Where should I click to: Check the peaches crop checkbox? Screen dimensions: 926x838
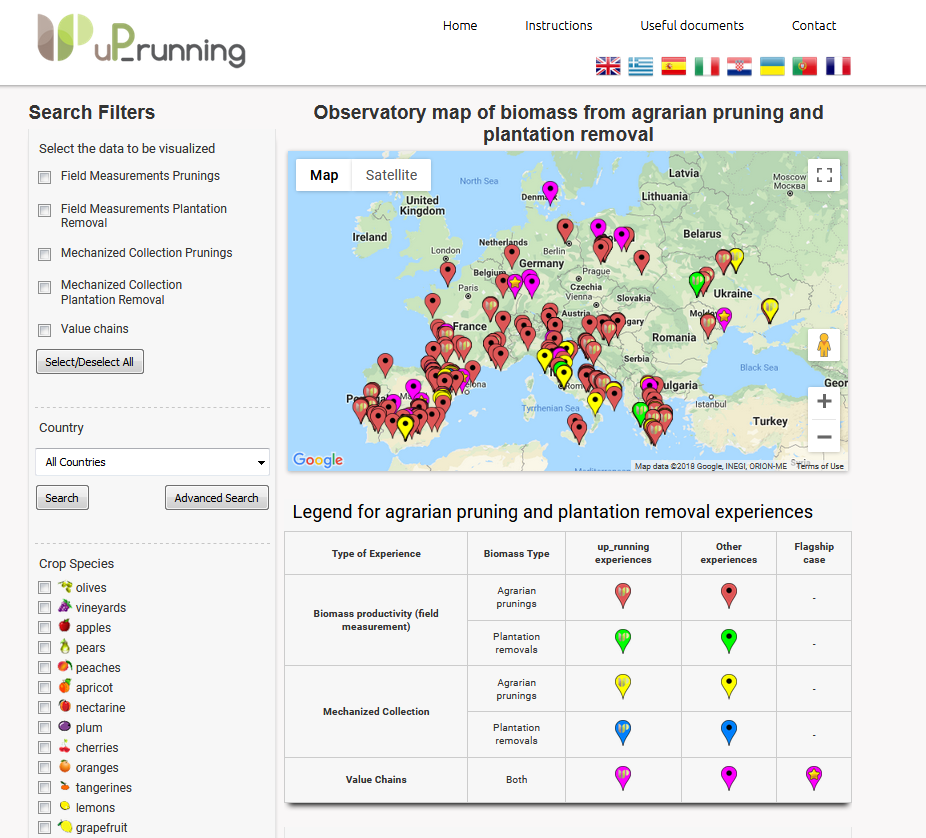(x=44, y=668)
